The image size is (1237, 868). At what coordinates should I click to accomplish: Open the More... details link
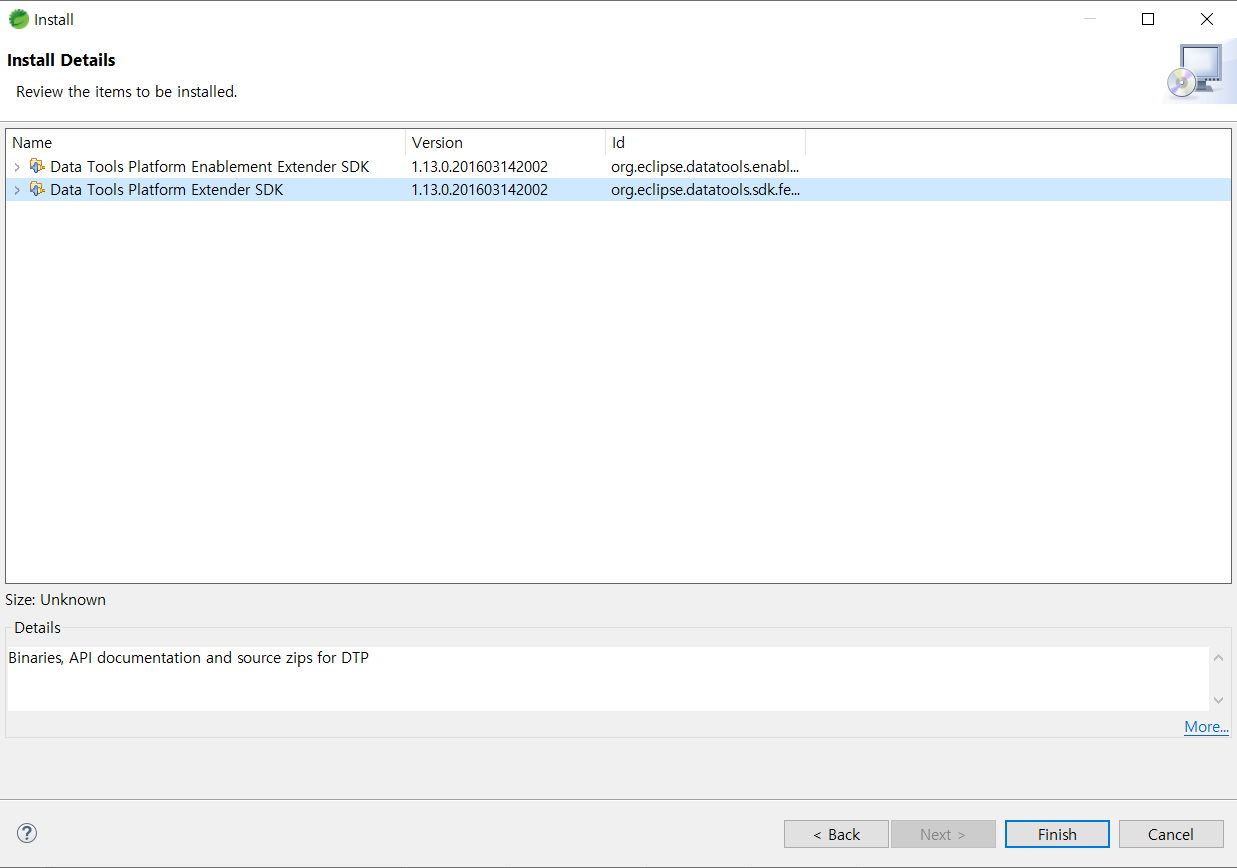pos(1206,727)
